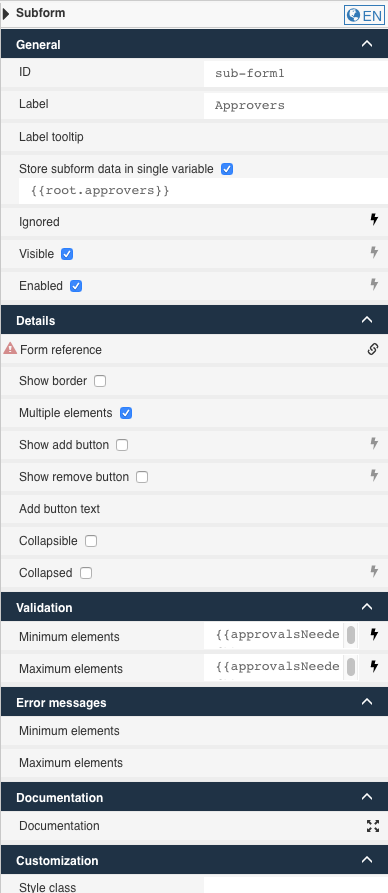Click the Add button text property row

coord(194,509)
